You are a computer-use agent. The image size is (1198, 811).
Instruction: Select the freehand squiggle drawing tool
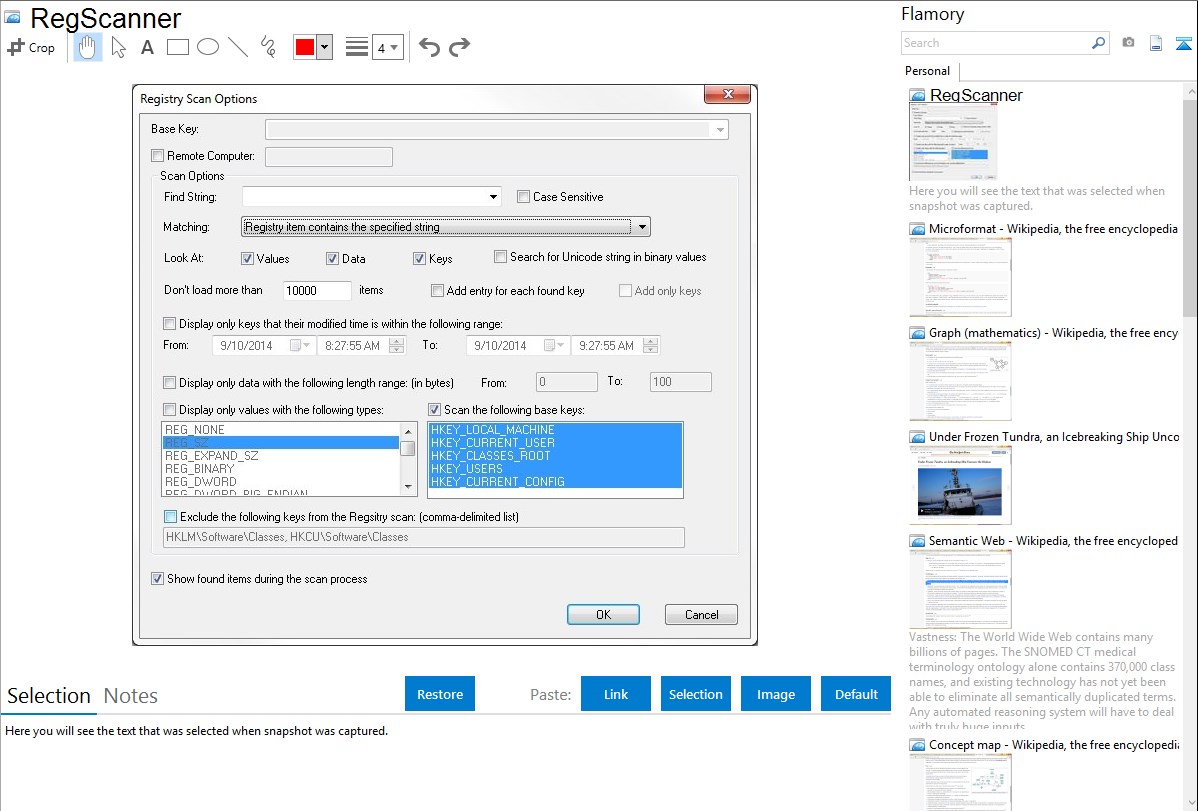point(268,47)
